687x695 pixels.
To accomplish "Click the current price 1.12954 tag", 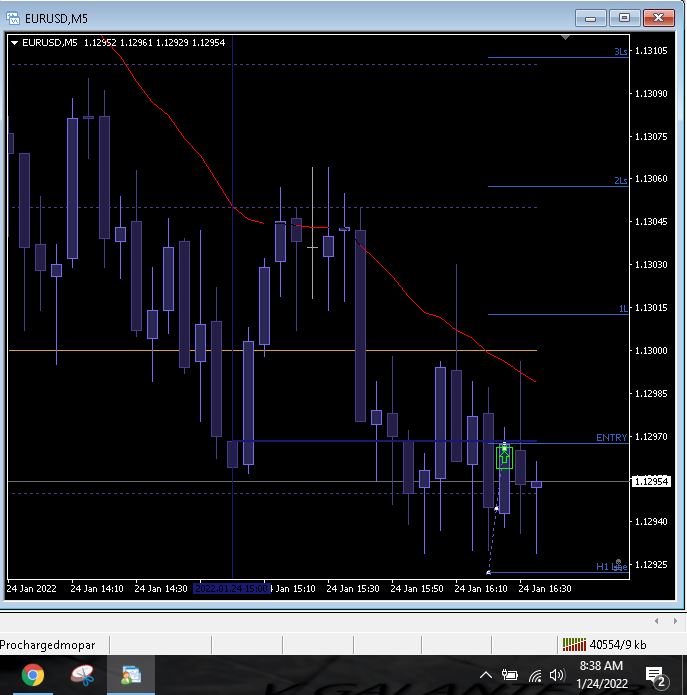I will click(x=651, y=481).
